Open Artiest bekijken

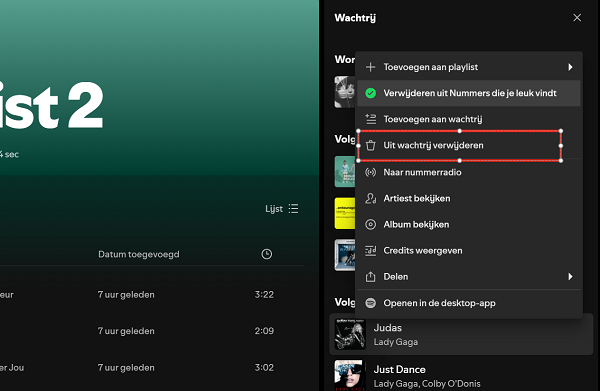(469, 198)
